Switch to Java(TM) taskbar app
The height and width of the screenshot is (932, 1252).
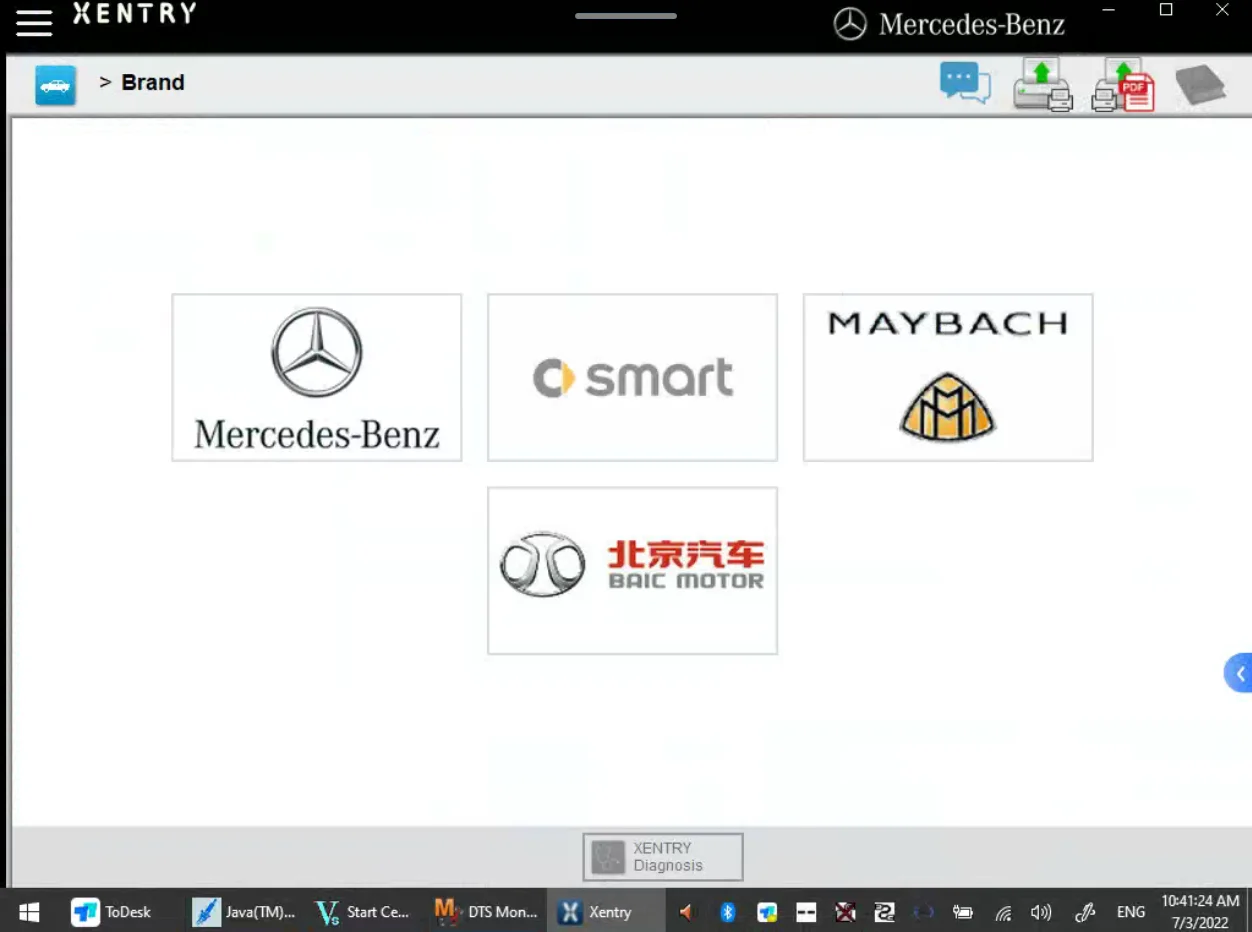[244, 911]
